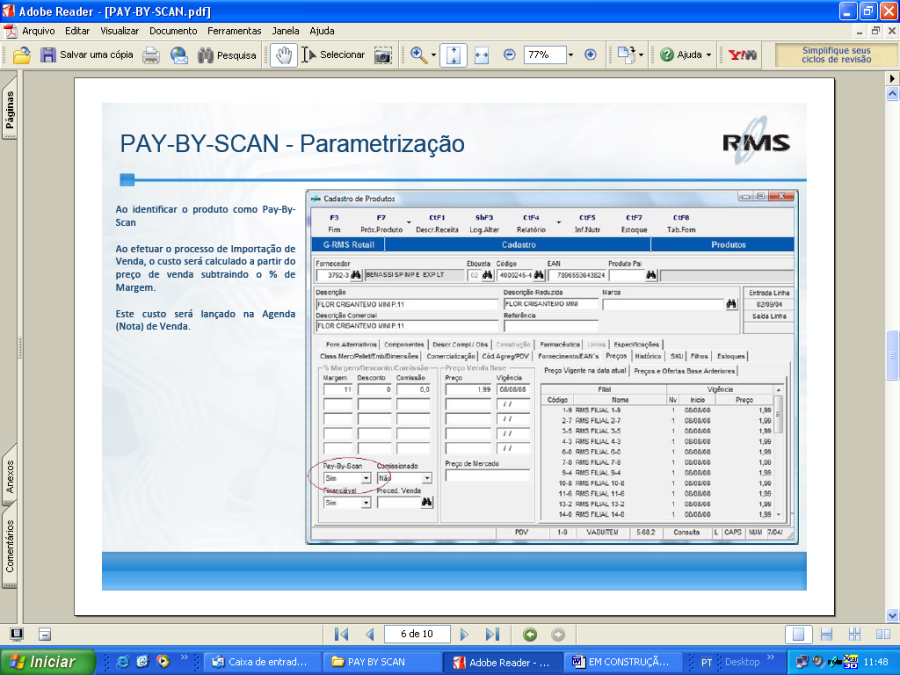This screenshot has width=900, height=675.
Task: Open Pesquisa search with binoculars
Action: click(227, 55)
